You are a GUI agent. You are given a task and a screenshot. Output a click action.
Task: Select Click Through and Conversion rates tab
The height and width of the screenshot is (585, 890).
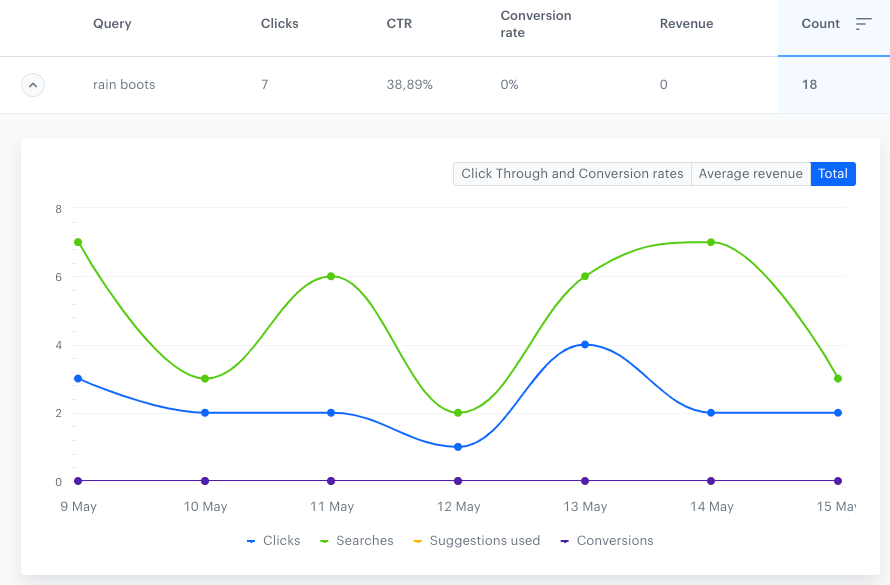[572, 174]
